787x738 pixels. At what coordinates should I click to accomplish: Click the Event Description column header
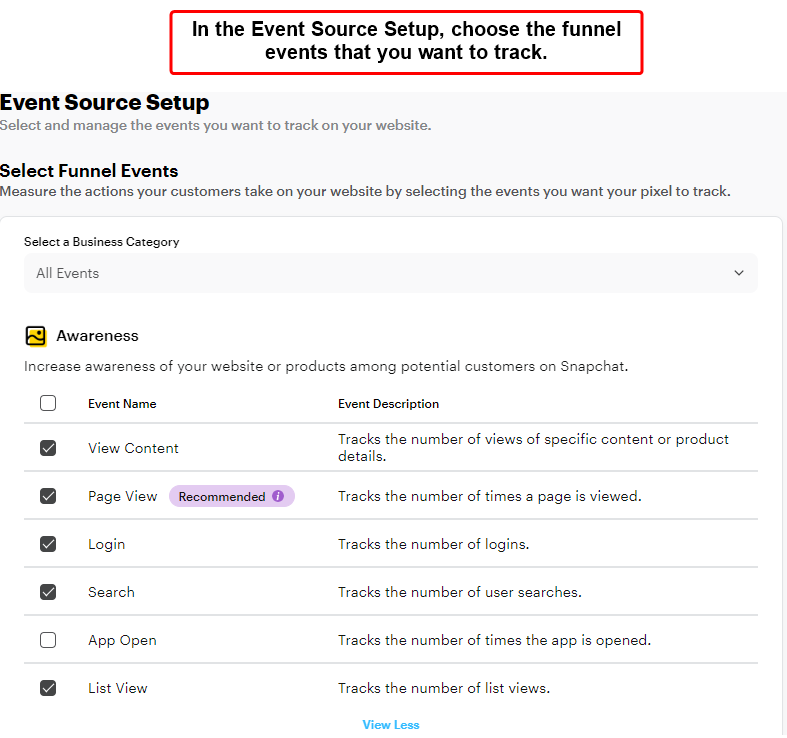[x=388, y=404]
